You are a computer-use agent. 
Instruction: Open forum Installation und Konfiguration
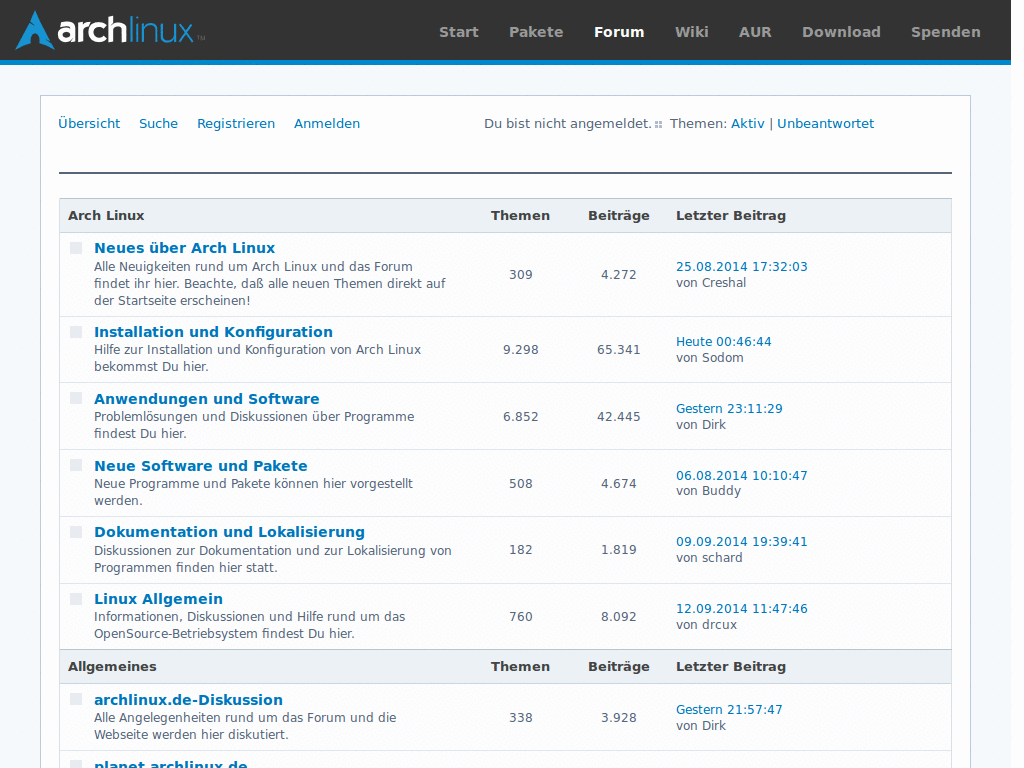(214, 332)
